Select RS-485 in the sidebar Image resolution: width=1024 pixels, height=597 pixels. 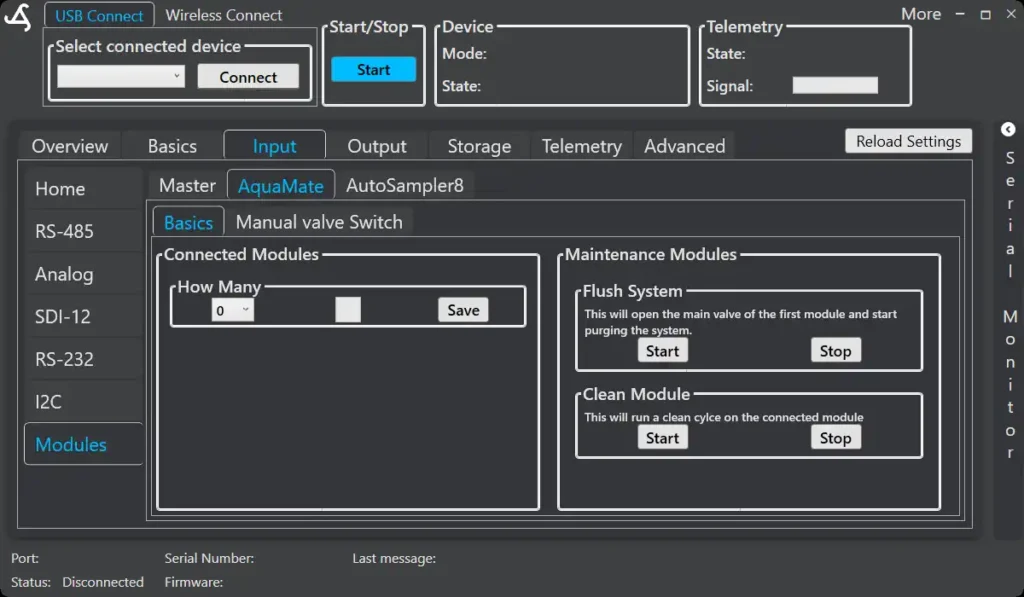tap(64, 231)
